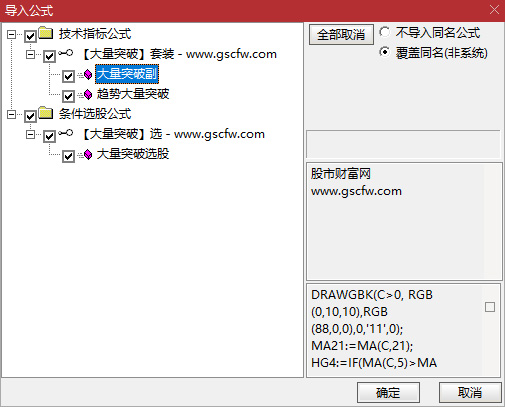Collapse the 技术指标公式 tree node
Viewport: 505px width, 407px height.
click(x=11, y=34)
